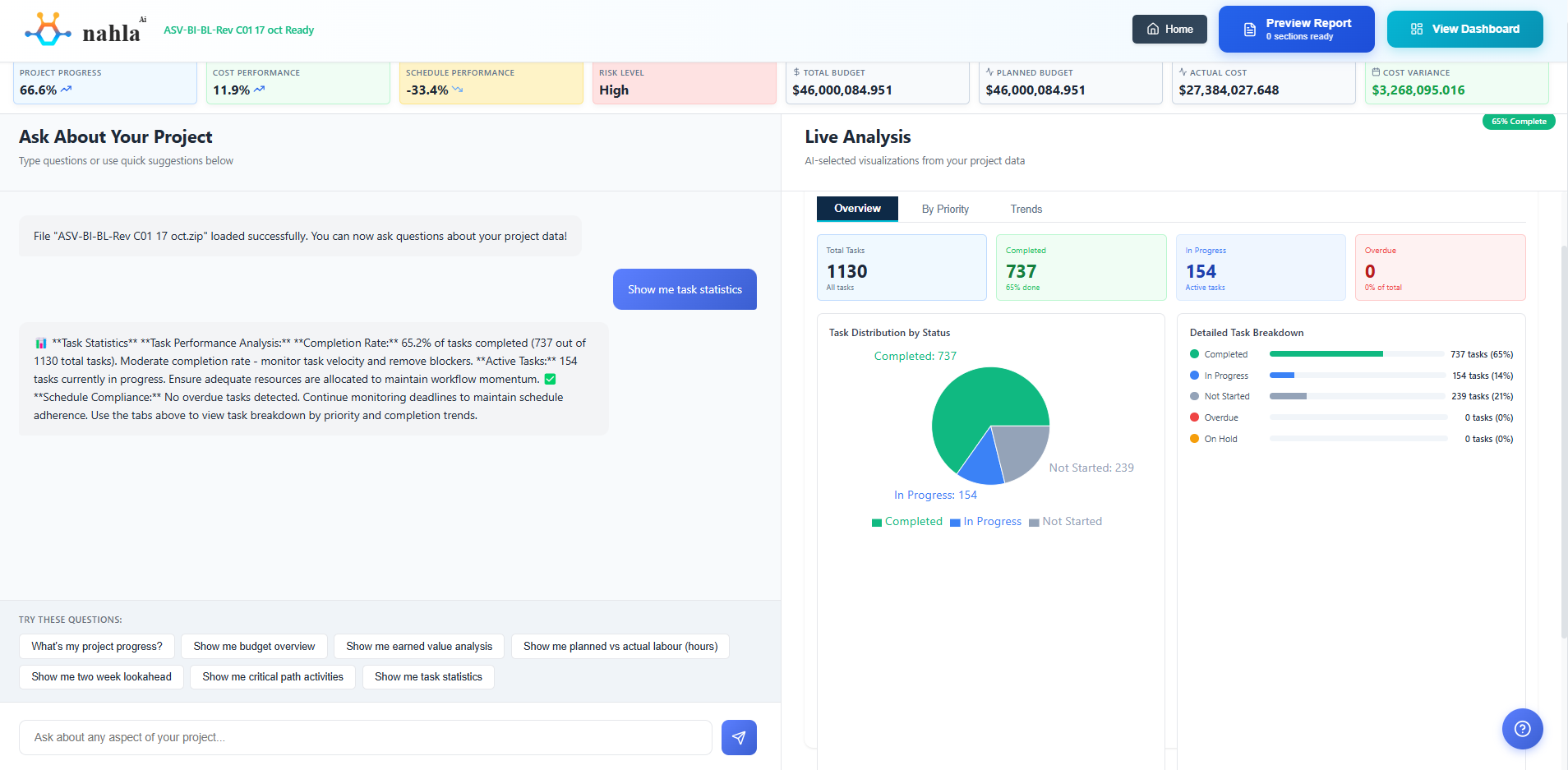Image resolution: width=1568 pixels, height=770 pixels.
Task: Click the calendar icon on Cost Variance card
Action: click(1377, 72)
